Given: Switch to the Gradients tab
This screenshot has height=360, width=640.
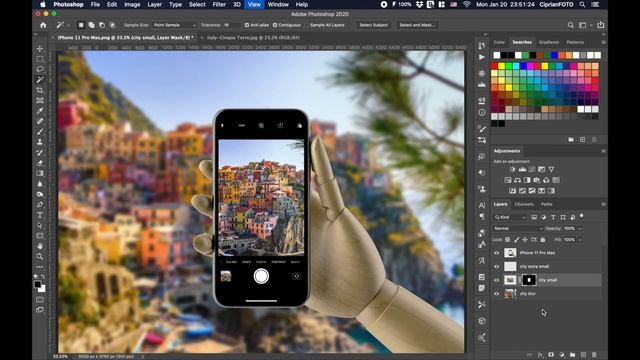Looking at the screenshot, I should 549,42.
